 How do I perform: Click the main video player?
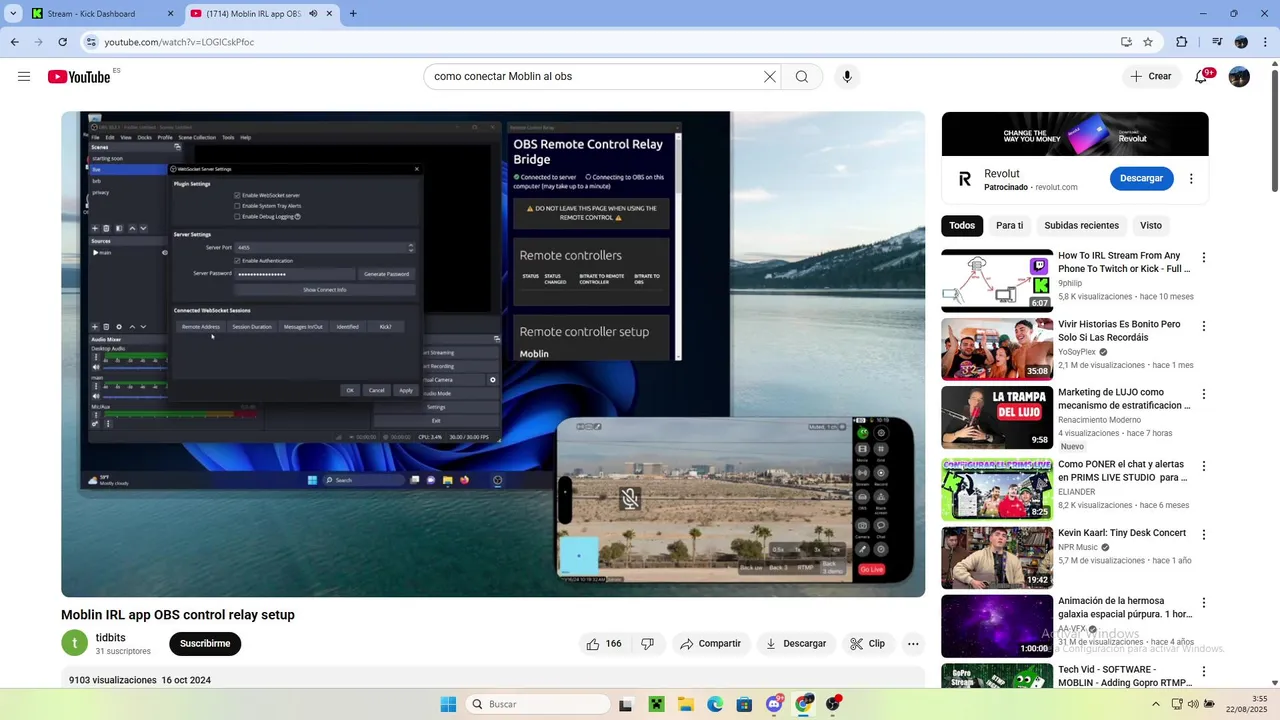click(493, 354)
